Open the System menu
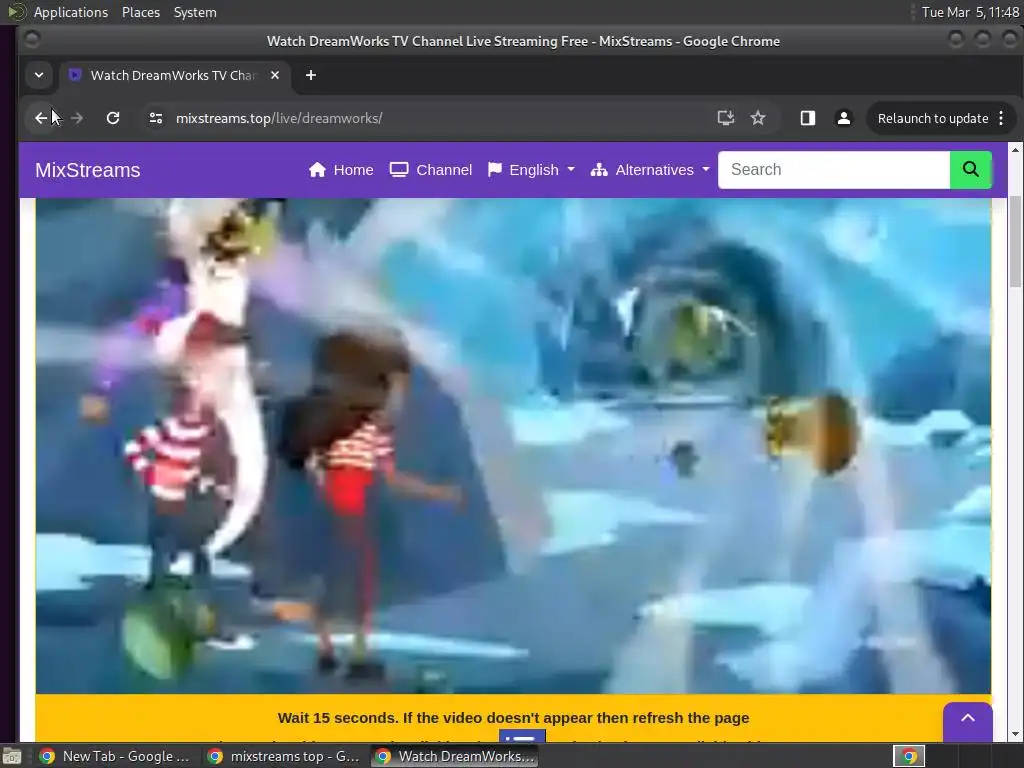This screenshot has width=1024, height=768. click(195, 12)
